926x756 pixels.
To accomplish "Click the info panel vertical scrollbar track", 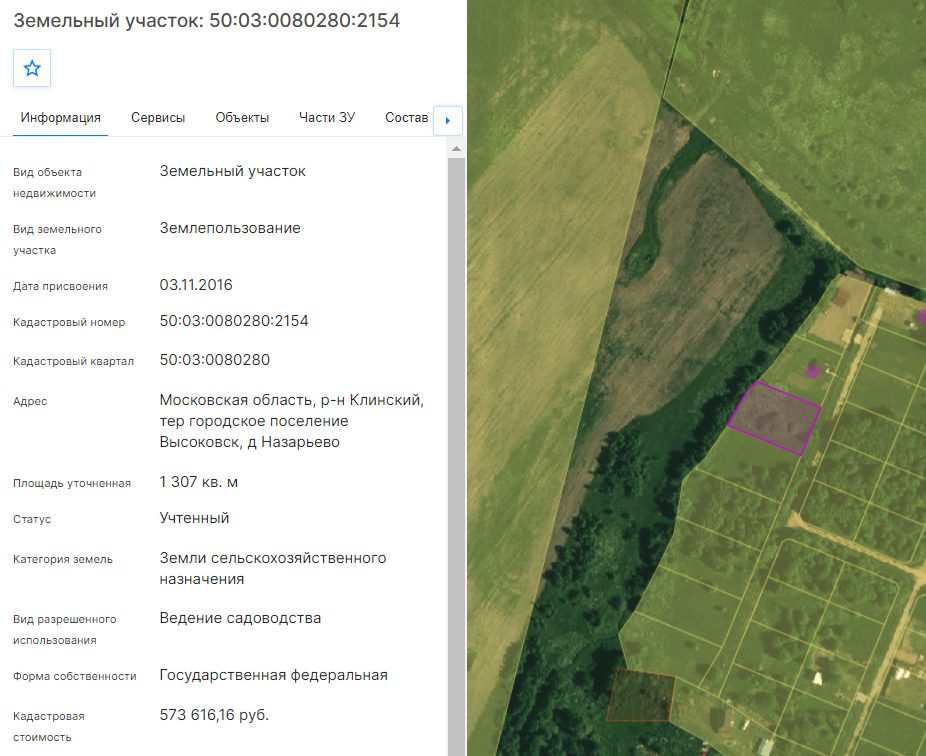I will 456,456.
